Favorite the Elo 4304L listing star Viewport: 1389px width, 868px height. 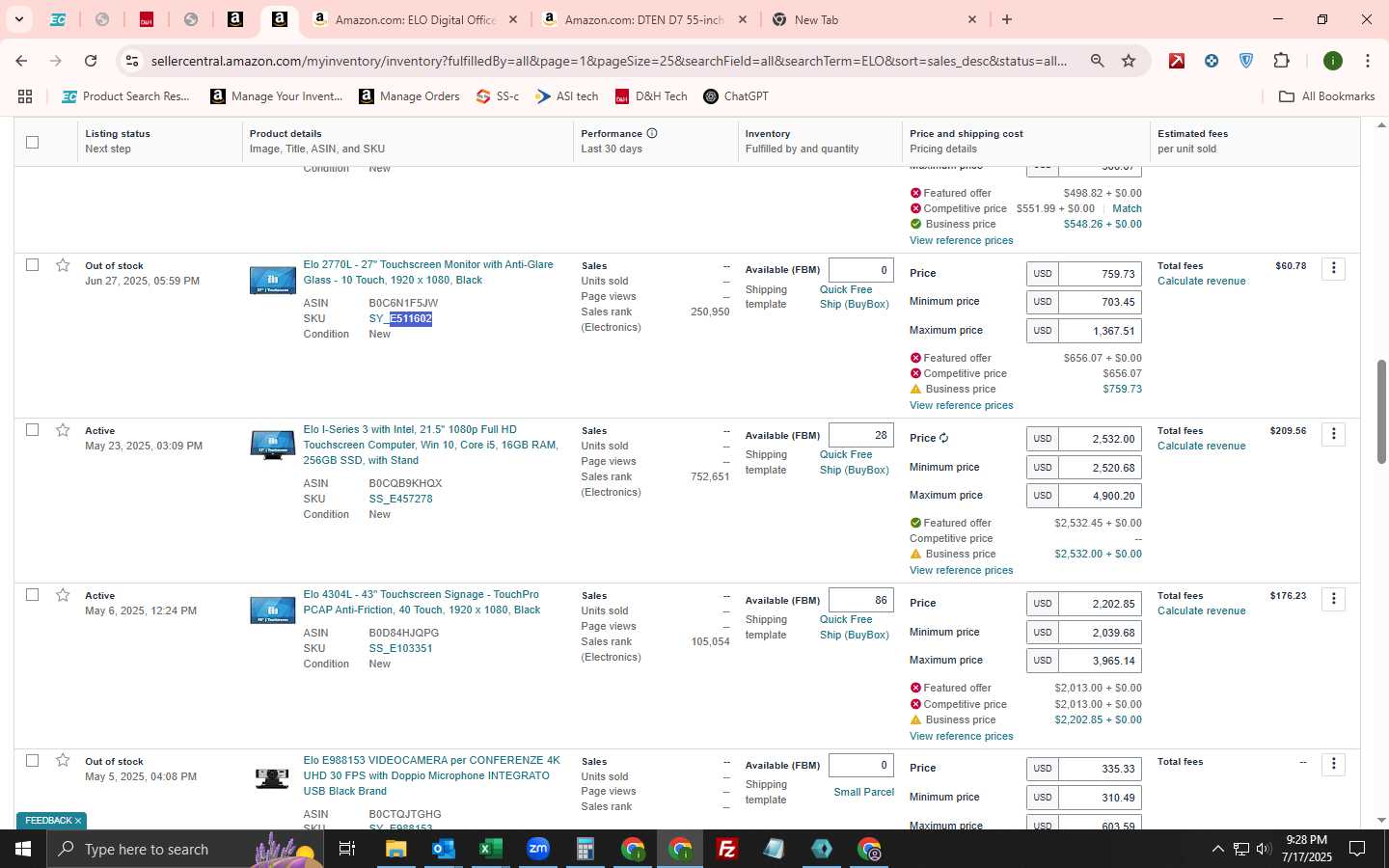[63, 595]
